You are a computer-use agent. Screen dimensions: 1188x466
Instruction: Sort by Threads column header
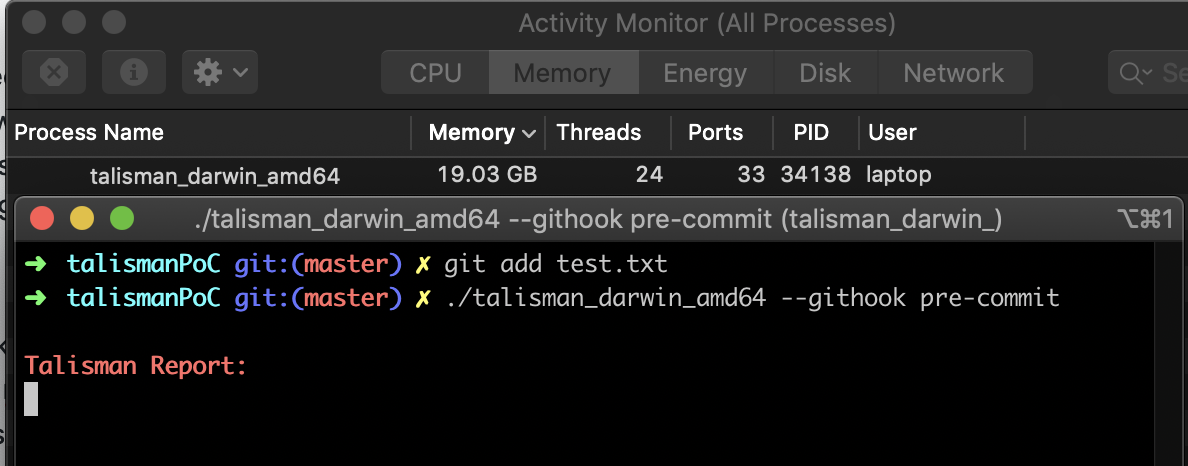click(x=599, y=133)
